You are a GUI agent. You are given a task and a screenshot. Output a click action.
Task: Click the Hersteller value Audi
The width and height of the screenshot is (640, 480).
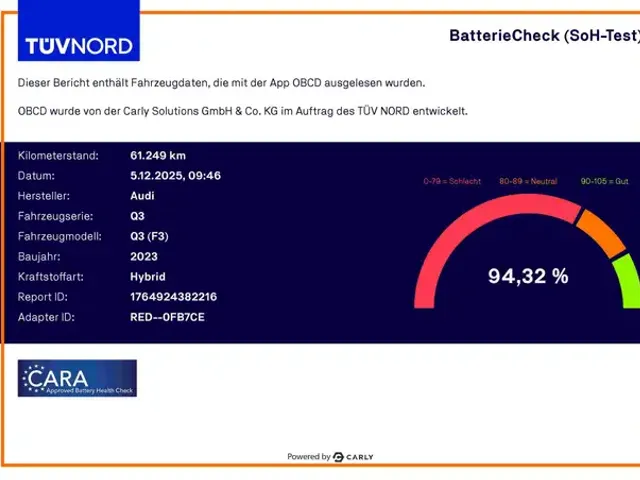pos(142,196)
